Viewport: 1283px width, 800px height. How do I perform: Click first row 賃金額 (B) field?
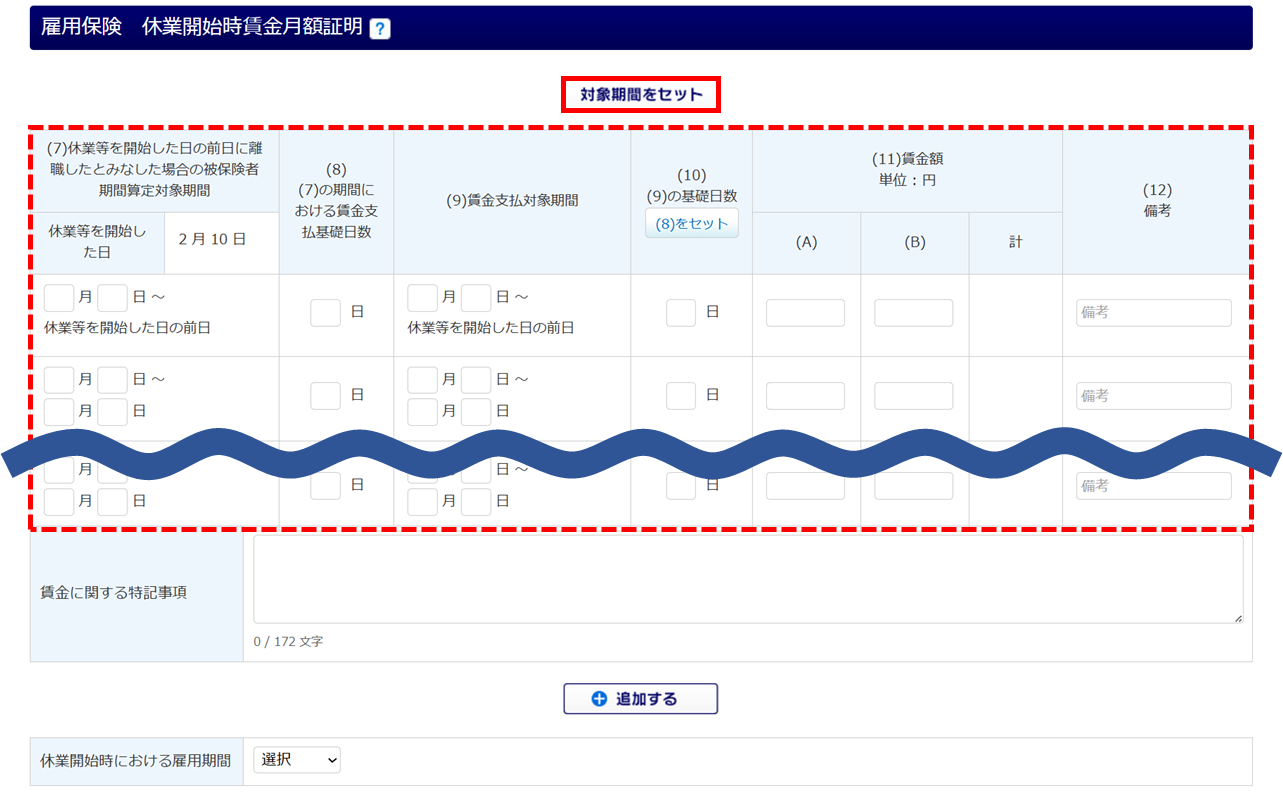914,313
